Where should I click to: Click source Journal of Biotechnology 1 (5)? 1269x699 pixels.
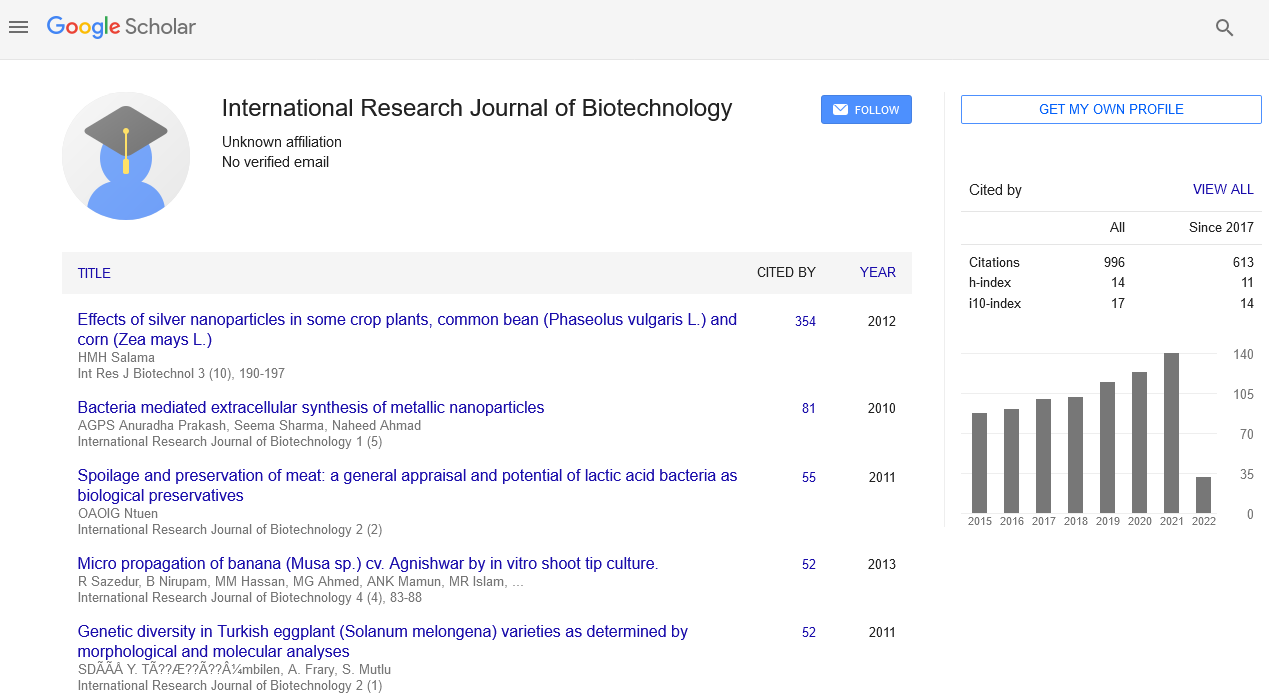click(x=229, y=441)
